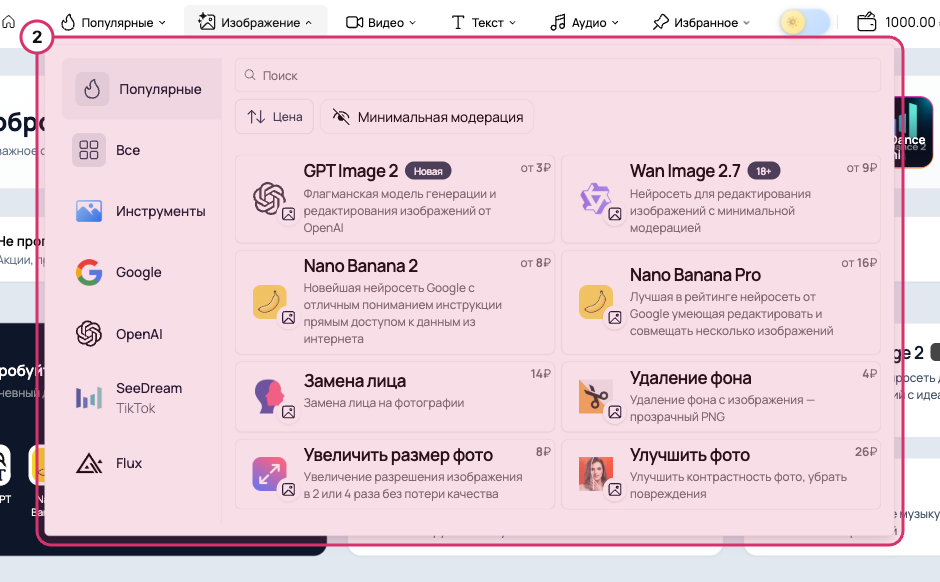
Task: Select the SeeDream TikTok sidebar category
Action: point(141,397)
